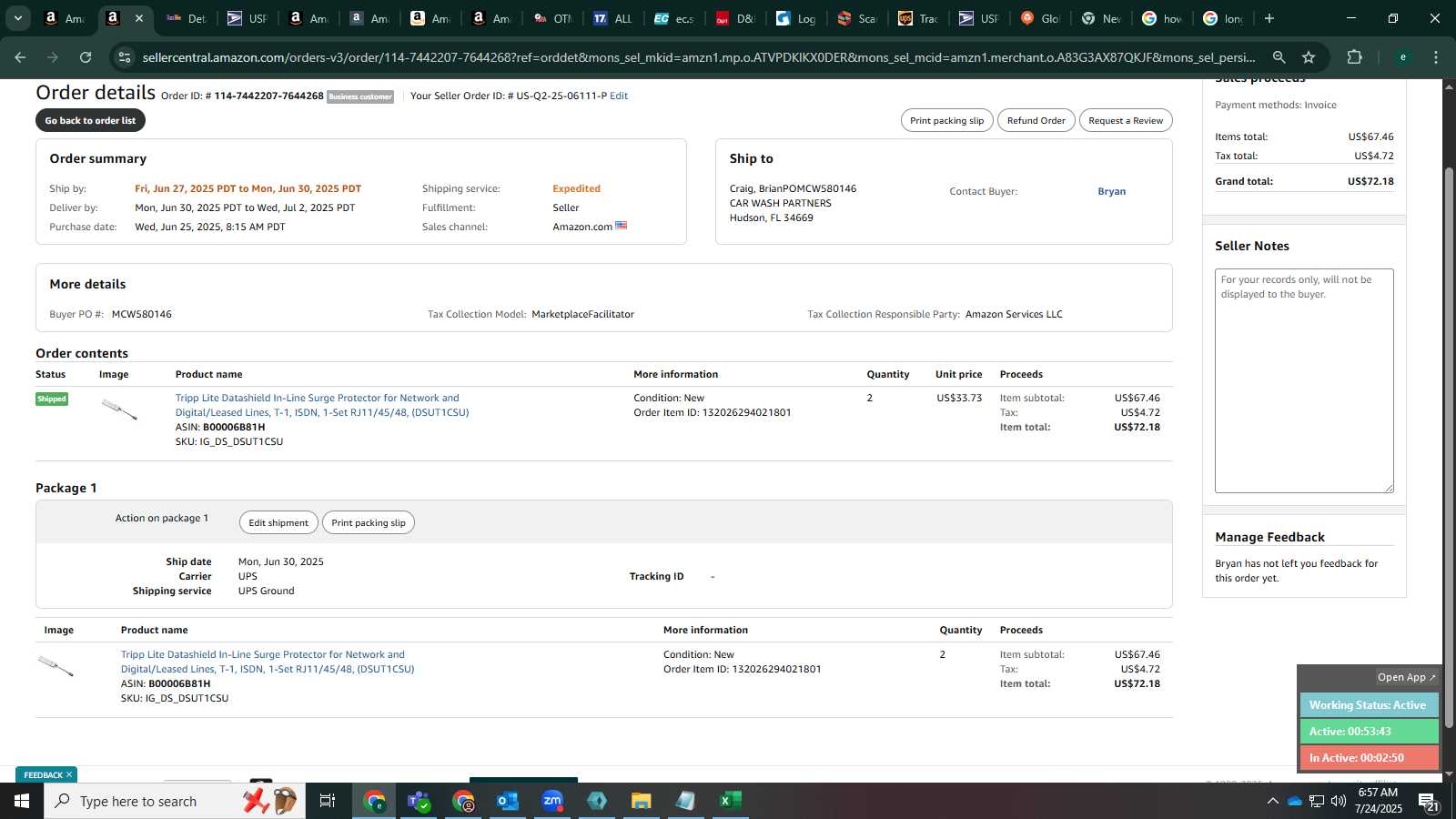Open notification center icon
Screen dimensions: 1456x819
[x=1429, y=802]
